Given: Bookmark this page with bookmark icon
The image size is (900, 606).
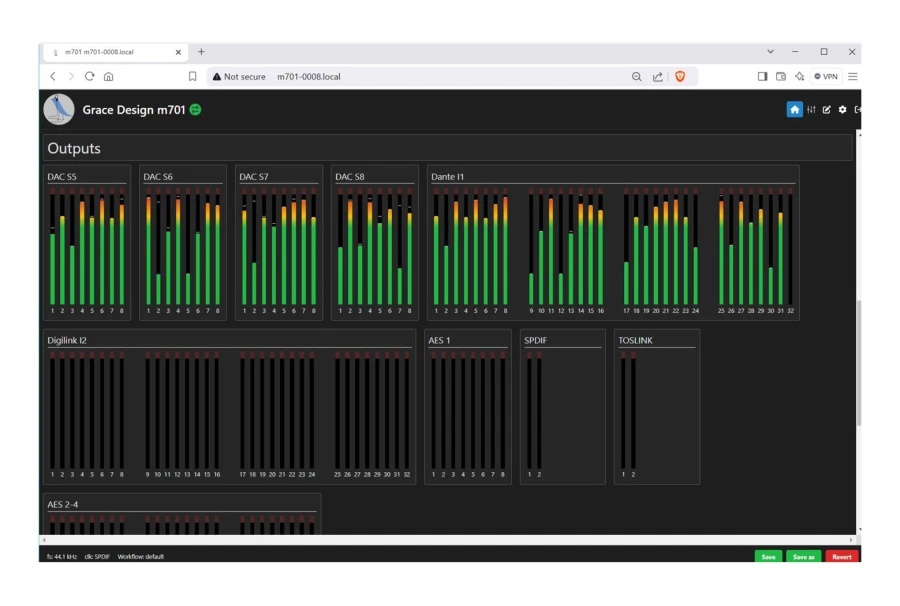Looking at the screenshot, I should (x=192, y=76).
